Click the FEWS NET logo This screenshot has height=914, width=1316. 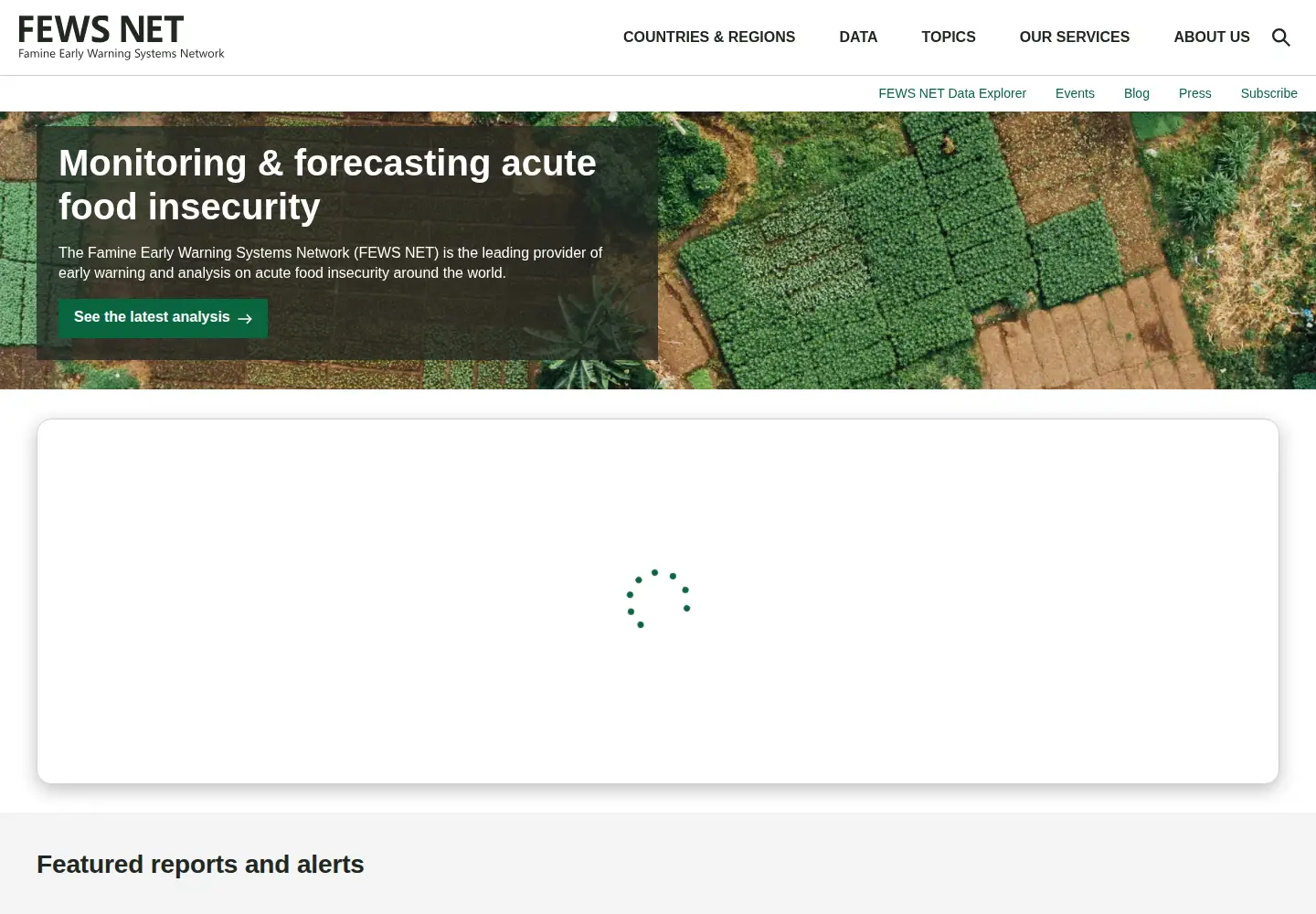point(122,37)
